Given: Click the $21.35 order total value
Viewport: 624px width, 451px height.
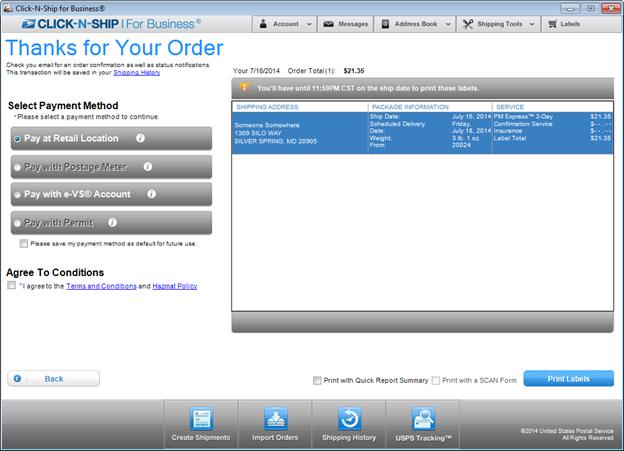Looking at the screenshot, I should coord(354,71).
